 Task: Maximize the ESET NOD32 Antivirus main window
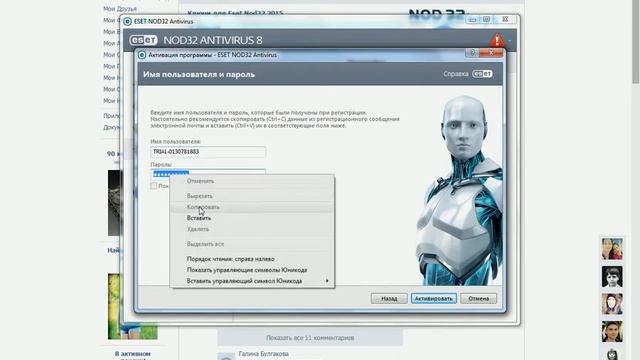(x=487, y=20)
